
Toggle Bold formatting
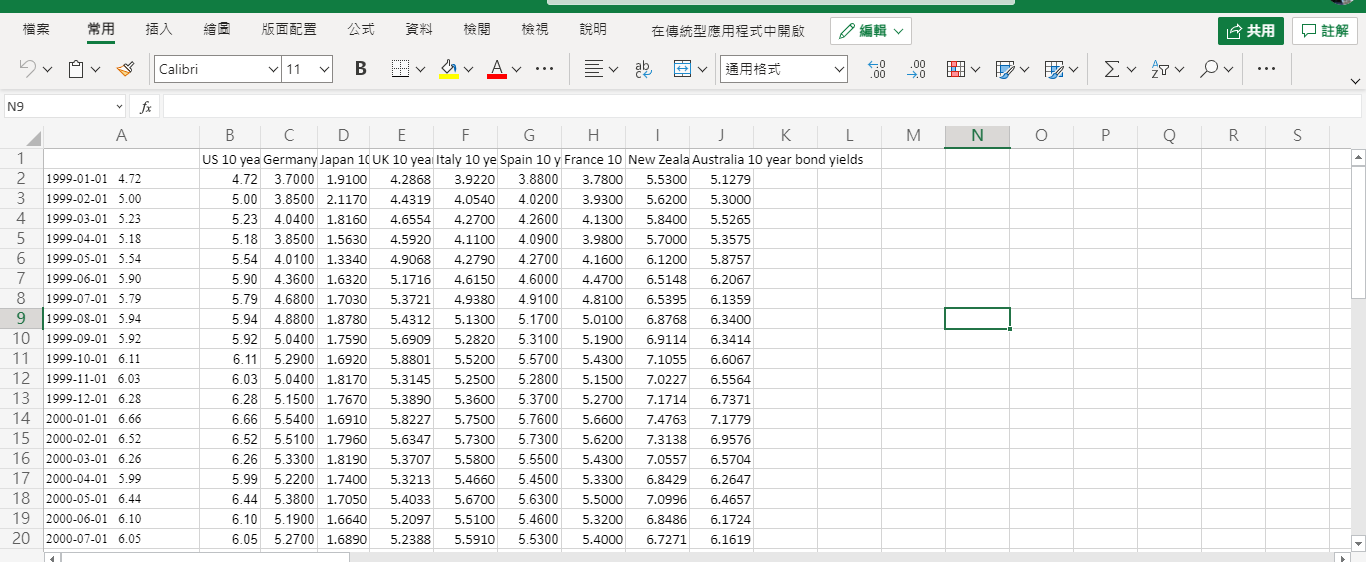(360, 69)
